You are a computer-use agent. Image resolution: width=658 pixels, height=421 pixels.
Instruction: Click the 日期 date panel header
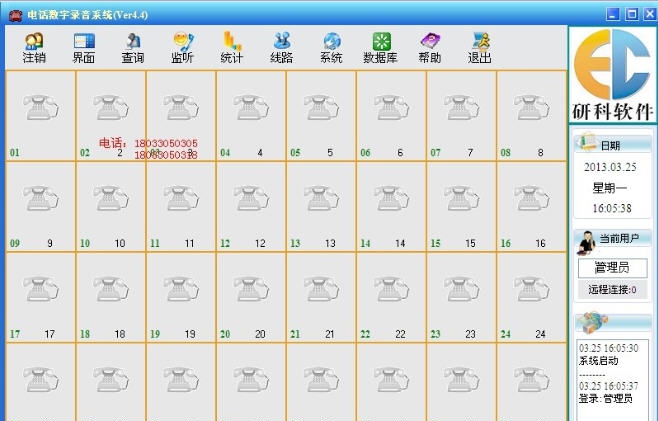[612, 144]
